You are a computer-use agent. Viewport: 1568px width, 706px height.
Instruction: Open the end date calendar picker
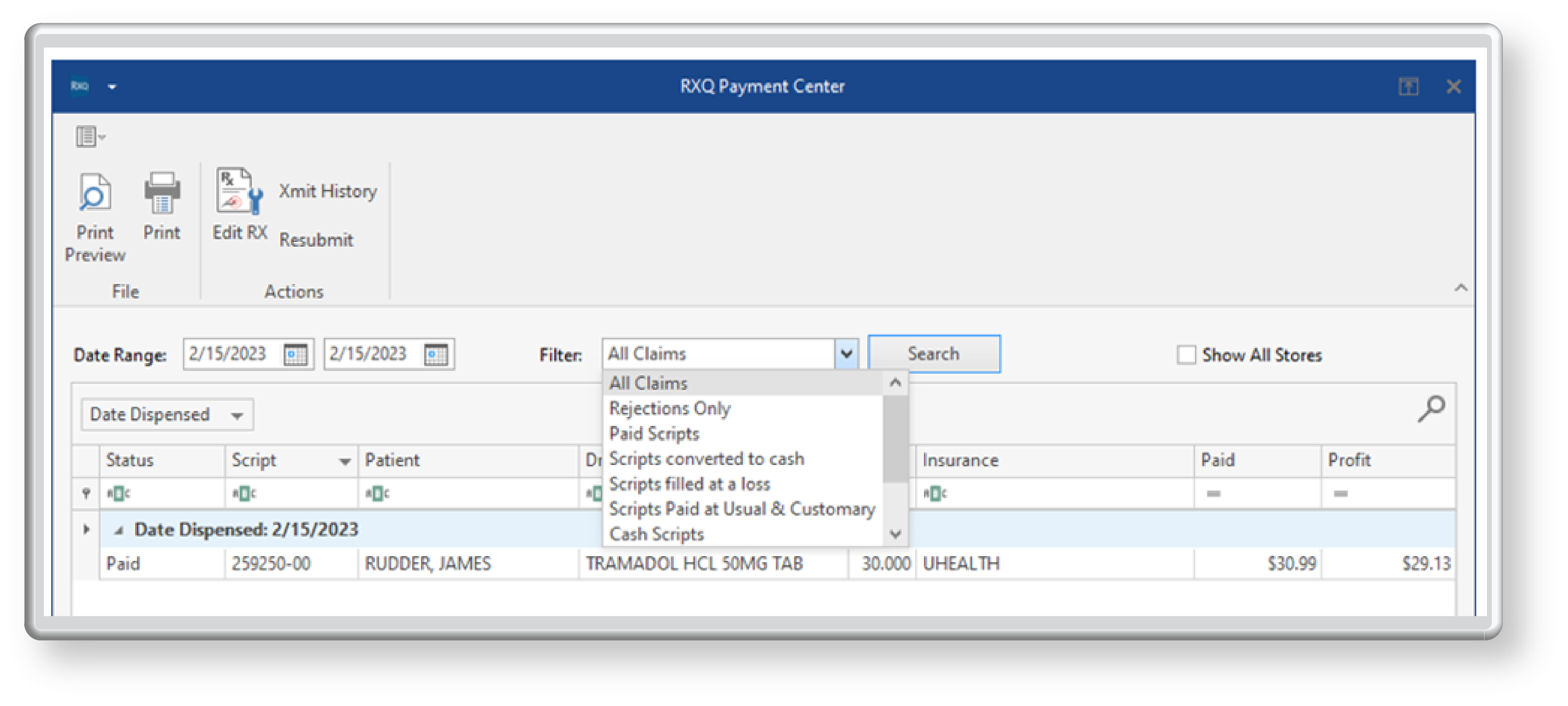pos(437,353)
